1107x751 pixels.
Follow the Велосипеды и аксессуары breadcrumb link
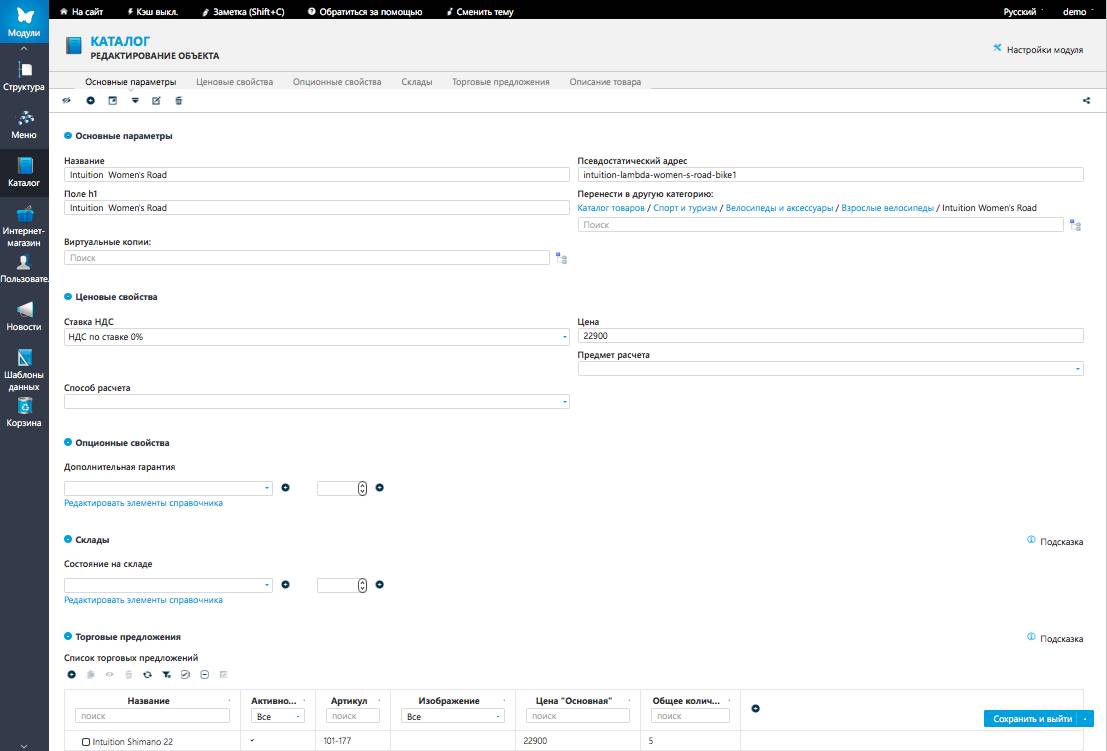779,208
